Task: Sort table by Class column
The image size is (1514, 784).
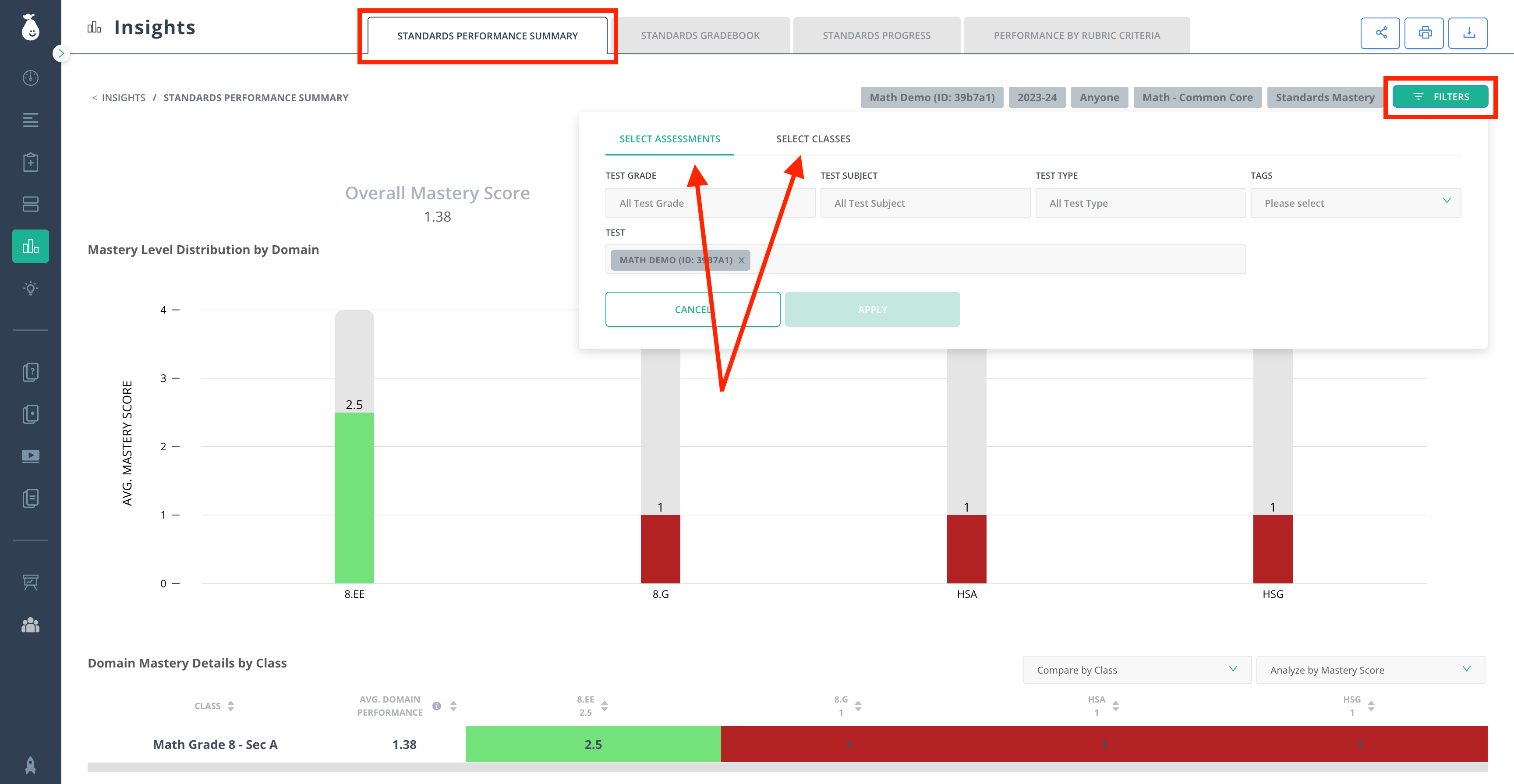Action: pos(231,706)
